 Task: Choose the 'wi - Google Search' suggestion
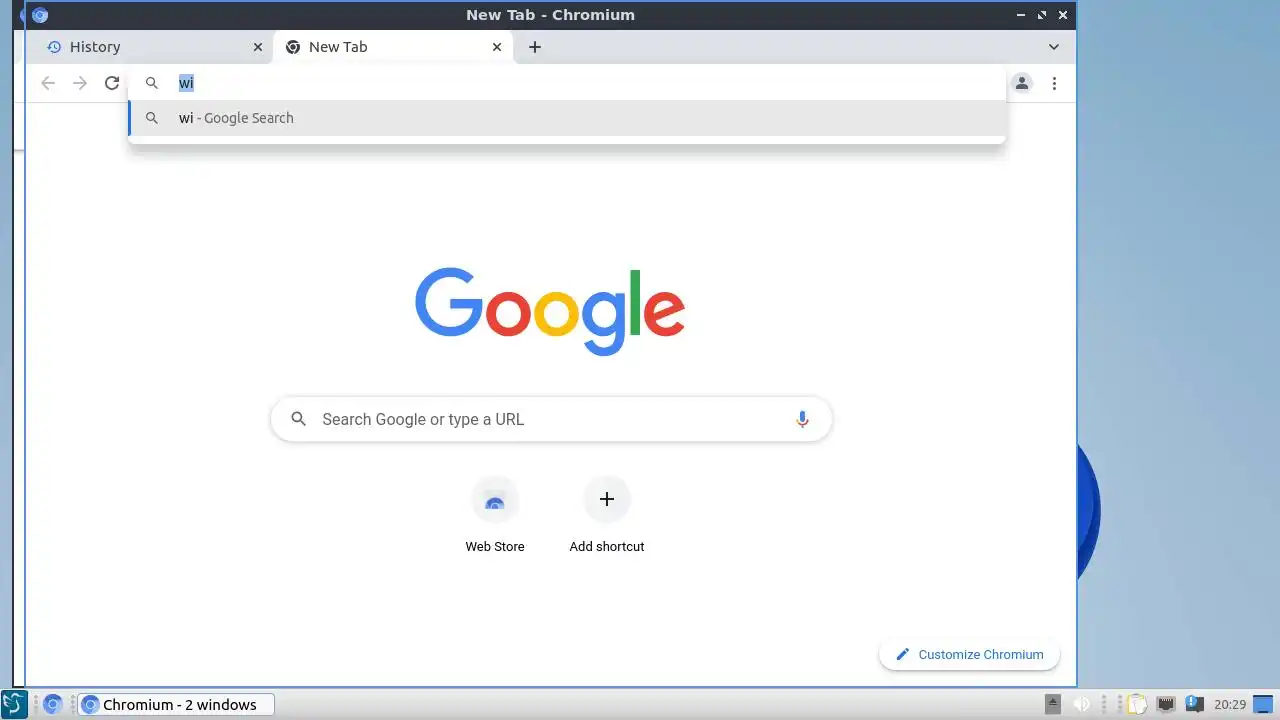click(567, 118)
